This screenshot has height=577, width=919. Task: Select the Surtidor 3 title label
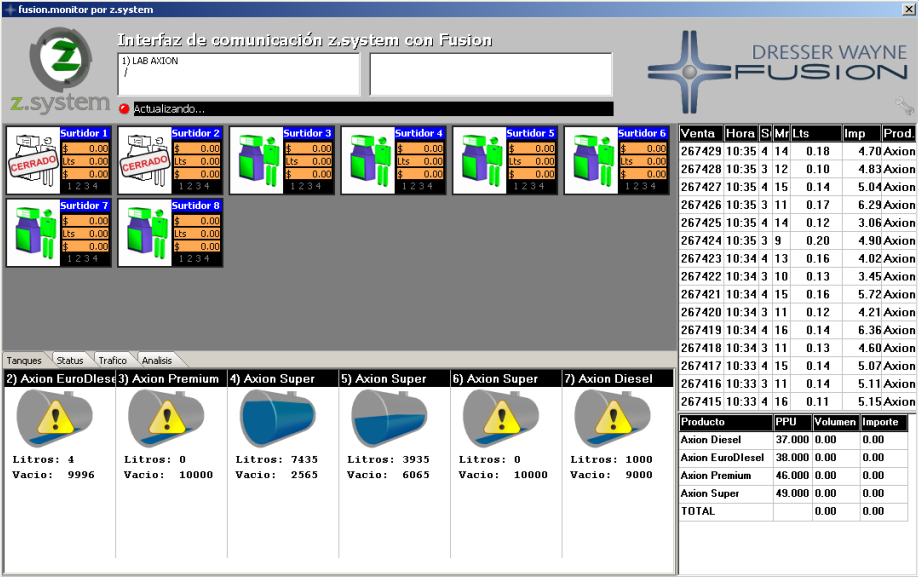click(x=307, y=133)
